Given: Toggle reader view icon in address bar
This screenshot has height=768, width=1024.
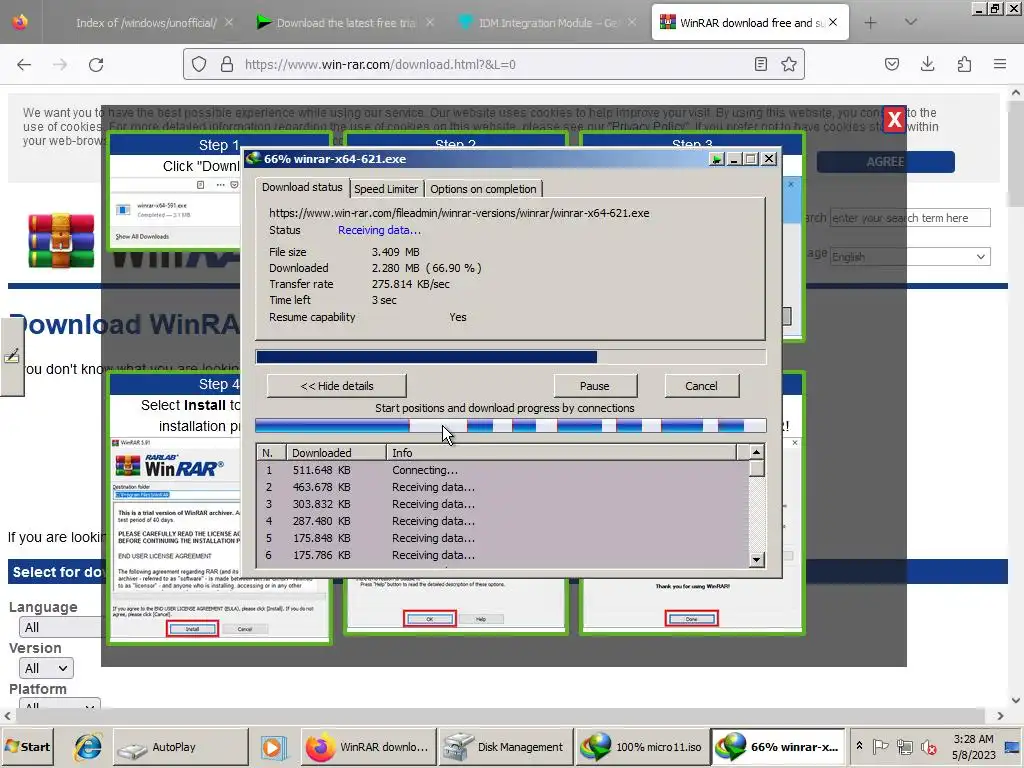Looking at the screenshot, I should click(x=760, y=64).
